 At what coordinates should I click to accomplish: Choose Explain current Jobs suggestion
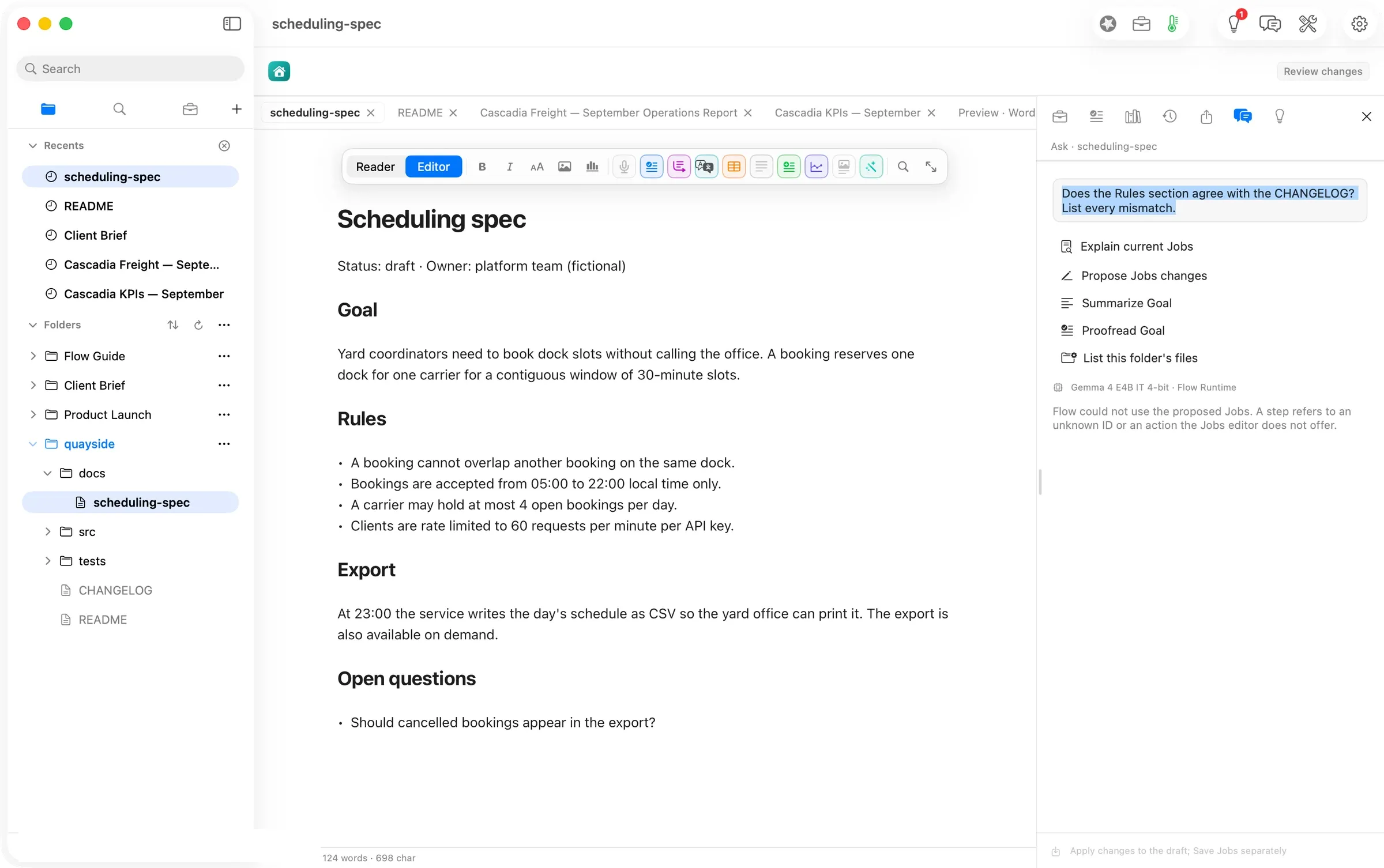1127,247
